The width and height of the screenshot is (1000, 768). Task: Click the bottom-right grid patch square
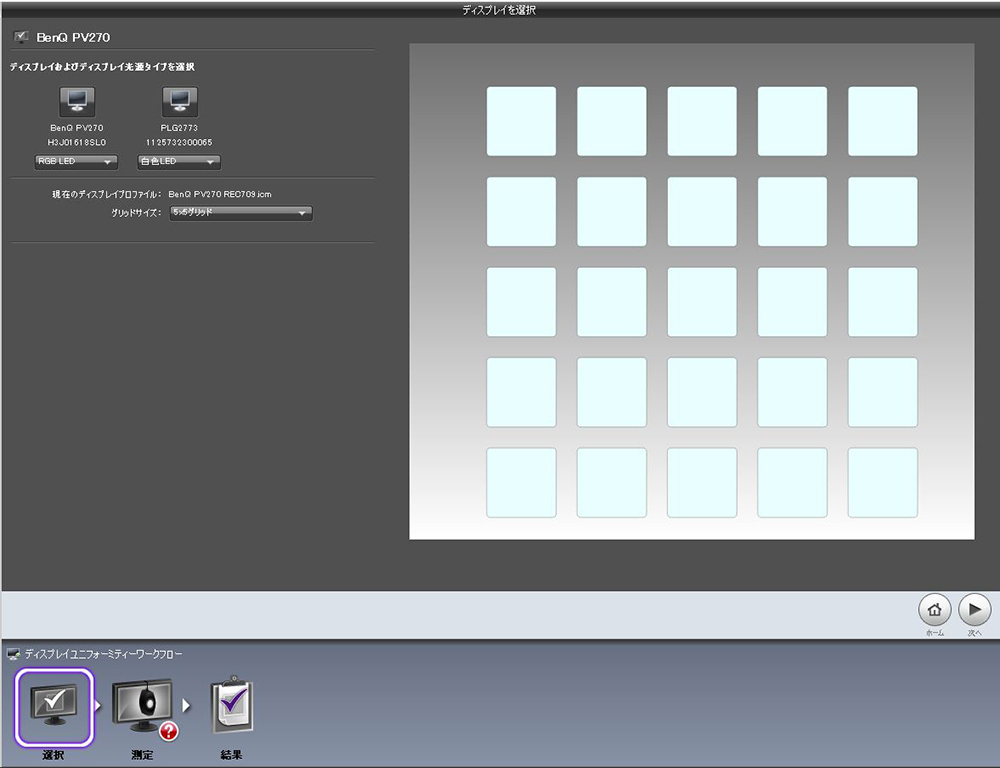tap(882, 482)
